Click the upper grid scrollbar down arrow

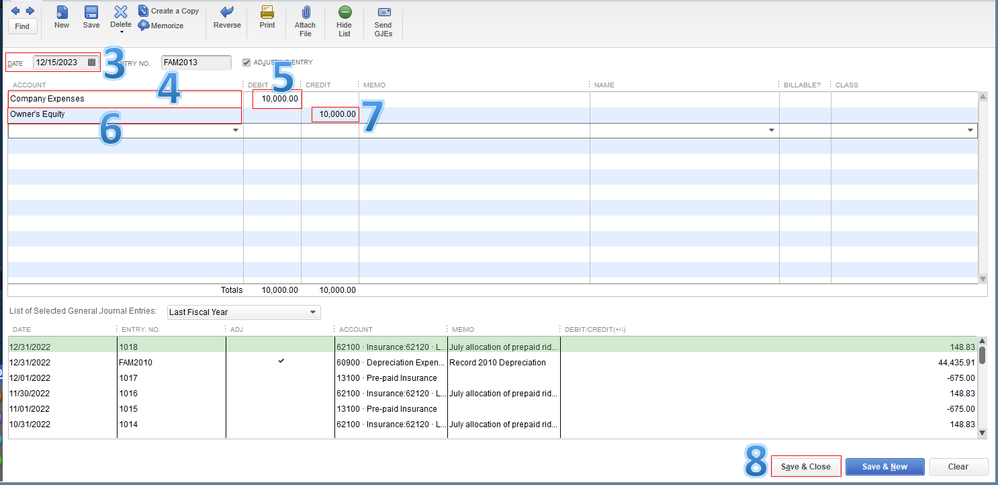click(x=983, y=278)
